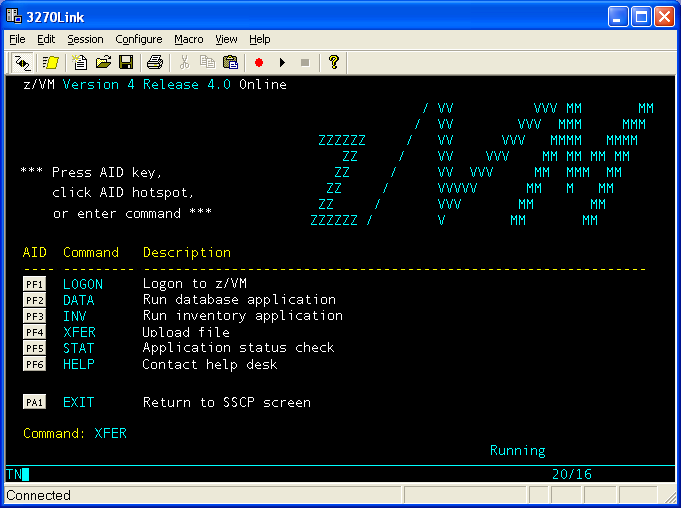Click the 'Connected' status bar text
The image size is (686, 508).
(38, 495)
